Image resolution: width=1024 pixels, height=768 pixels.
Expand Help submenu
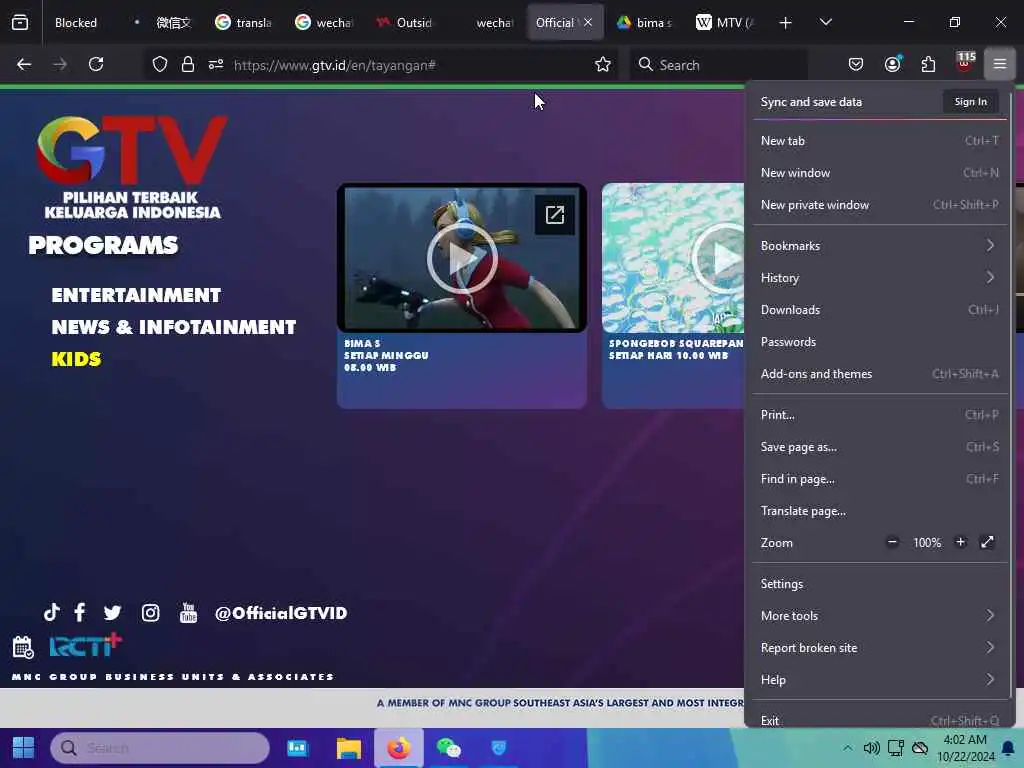tap(879, 680)
